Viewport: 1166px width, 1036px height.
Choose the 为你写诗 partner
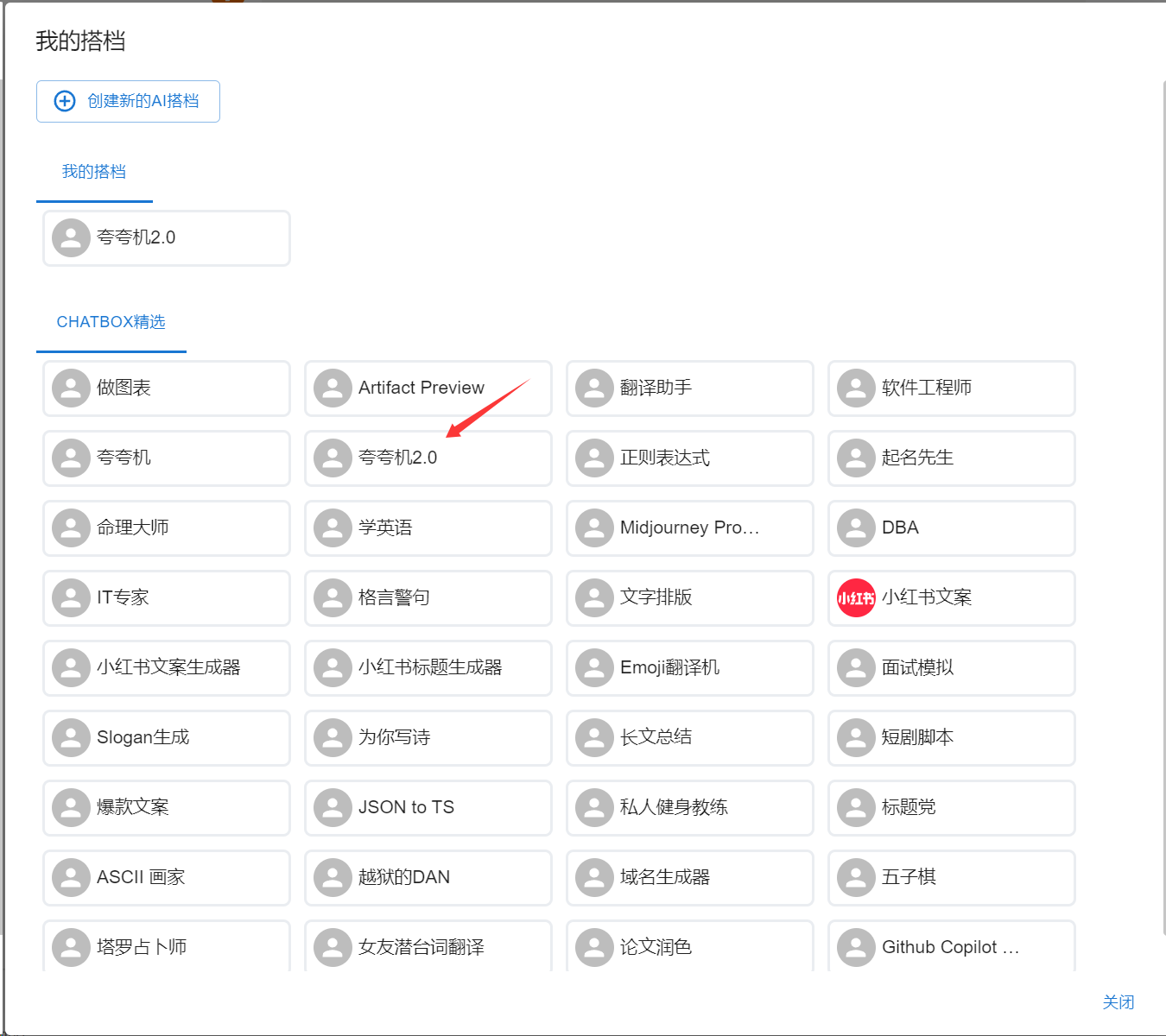tap(428, 738)
